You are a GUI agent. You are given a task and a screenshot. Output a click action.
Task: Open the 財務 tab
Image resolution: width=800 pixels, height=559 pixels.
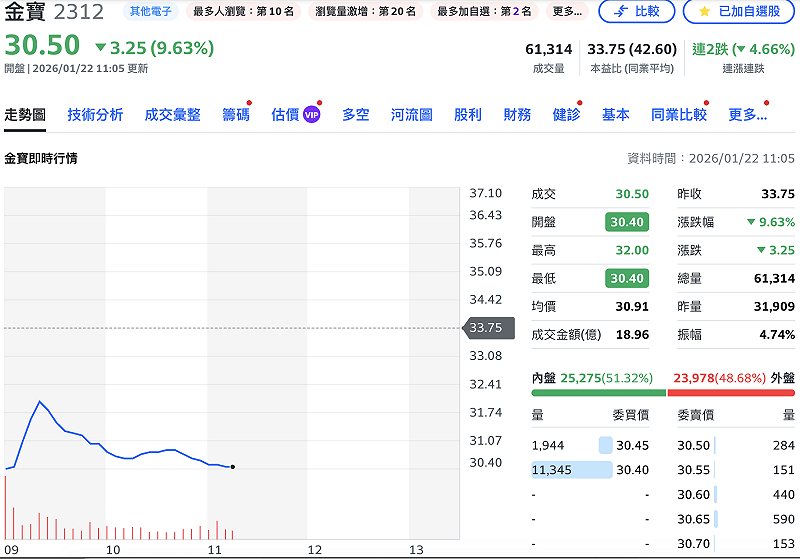click(517, 115)
